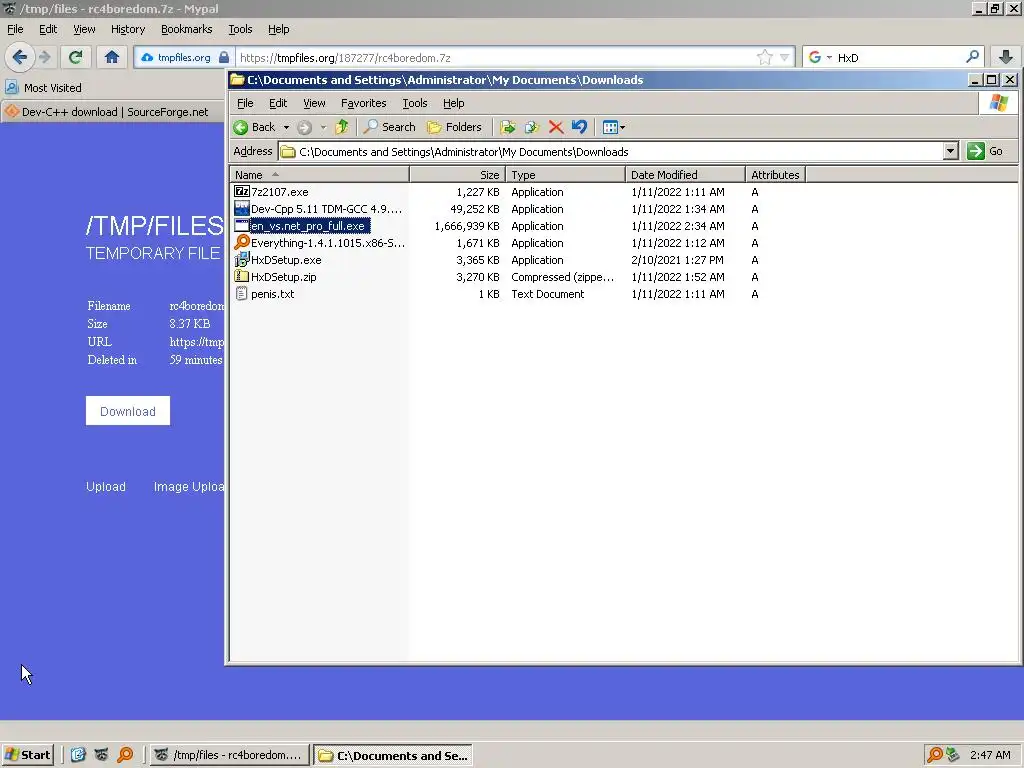Sort by the Size column header
Screen dimensions: 1024x768
coord(457,174)
